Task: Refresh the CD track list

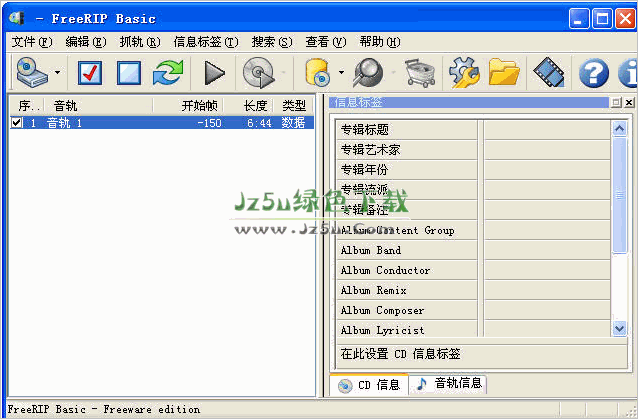Action: pyautogui.click(x=168, y=73)
